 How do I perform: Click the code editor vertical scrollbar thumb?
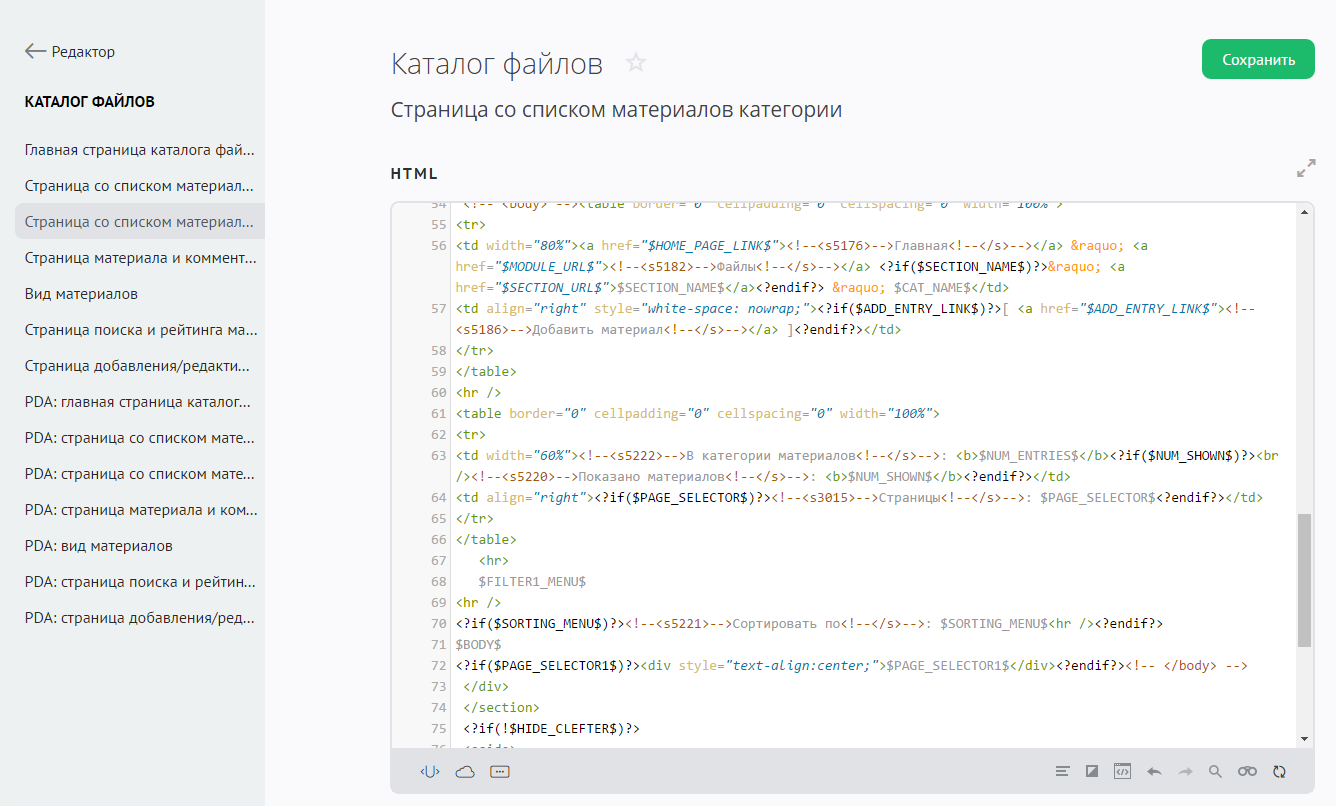pyautogui.click(x=1304, y=580)
